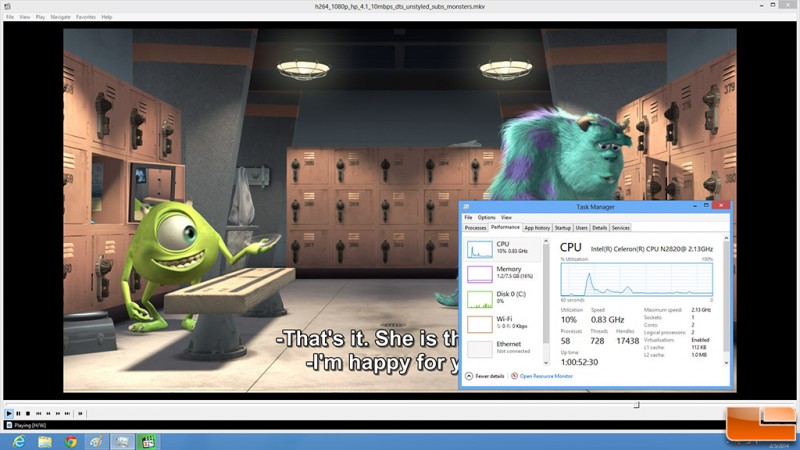This screenshot has width=800, height=450.
Task: Minimize the Task Manager window
Action: [694, 205]
